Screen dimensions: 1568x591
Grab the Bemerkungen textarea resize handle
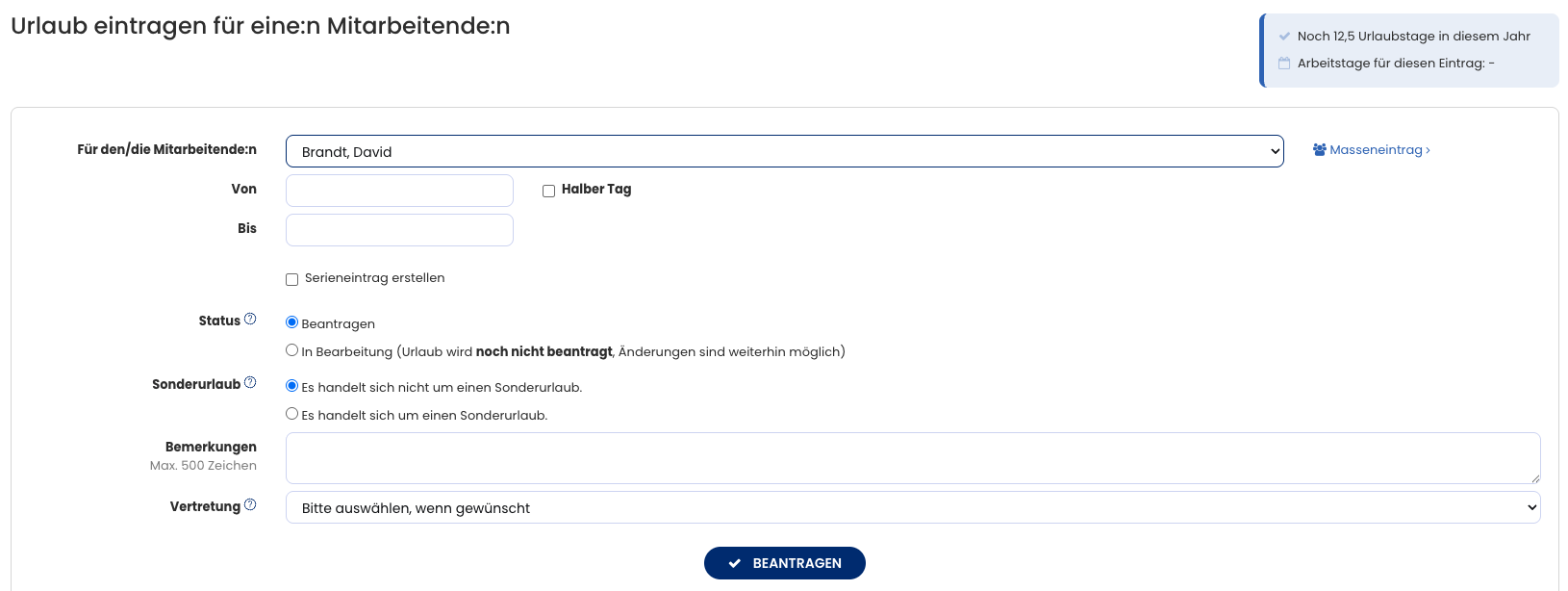[x=1535, y=478]
